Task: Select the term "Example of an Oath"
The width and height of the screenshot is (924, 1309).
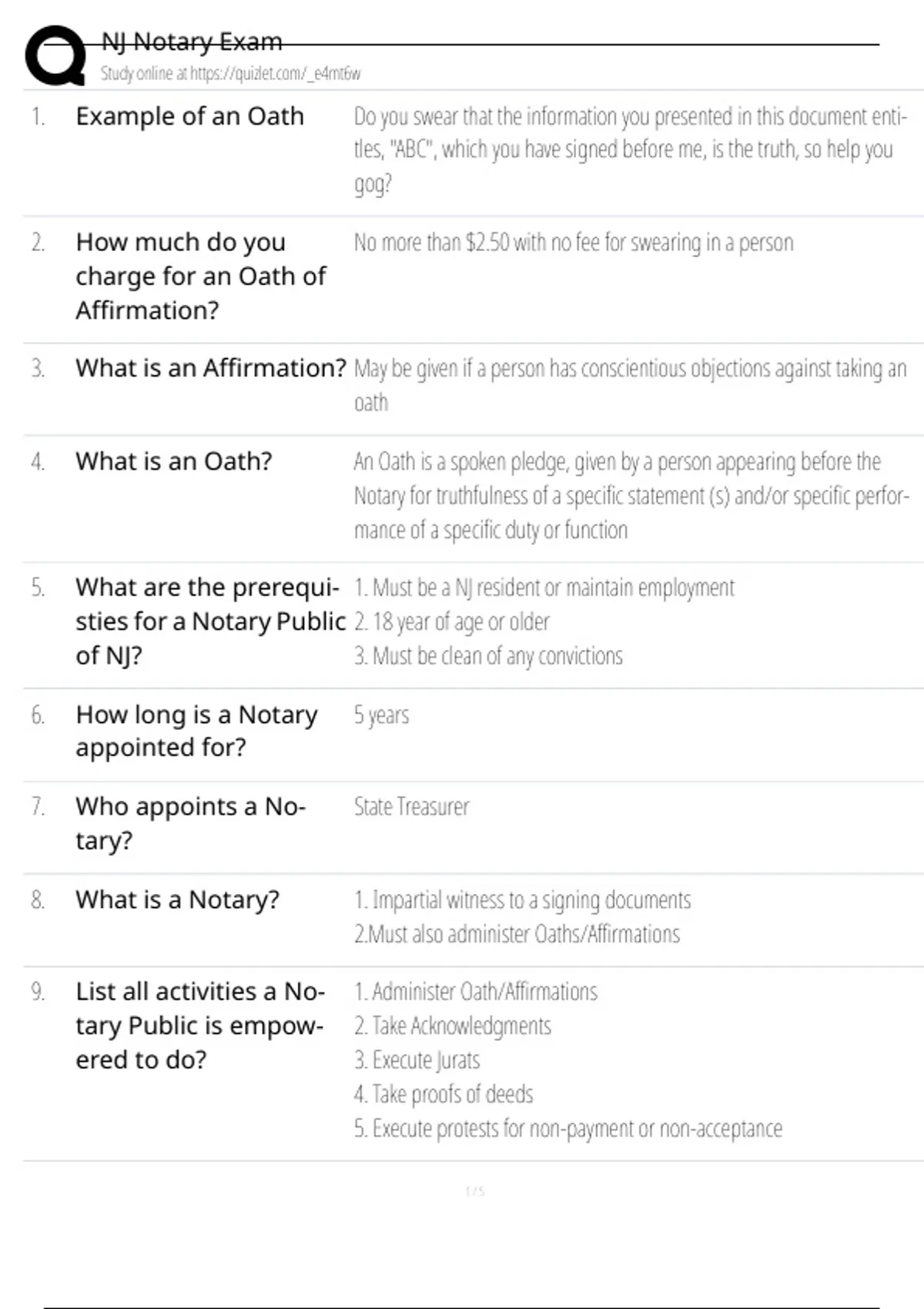Action: pos(189,116)
